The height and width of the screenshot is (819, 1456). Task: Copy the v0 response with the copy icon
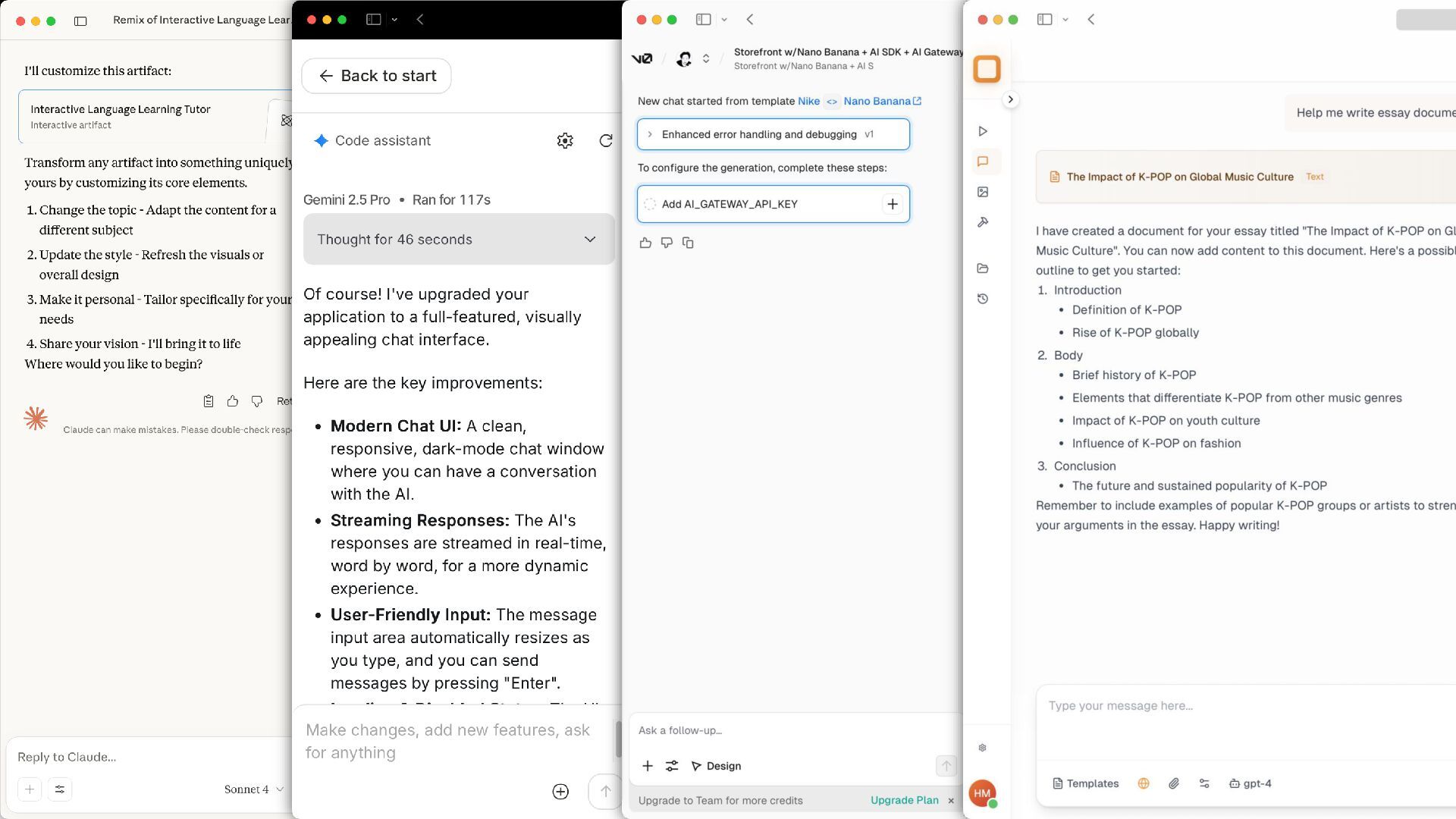coord(688,243)
